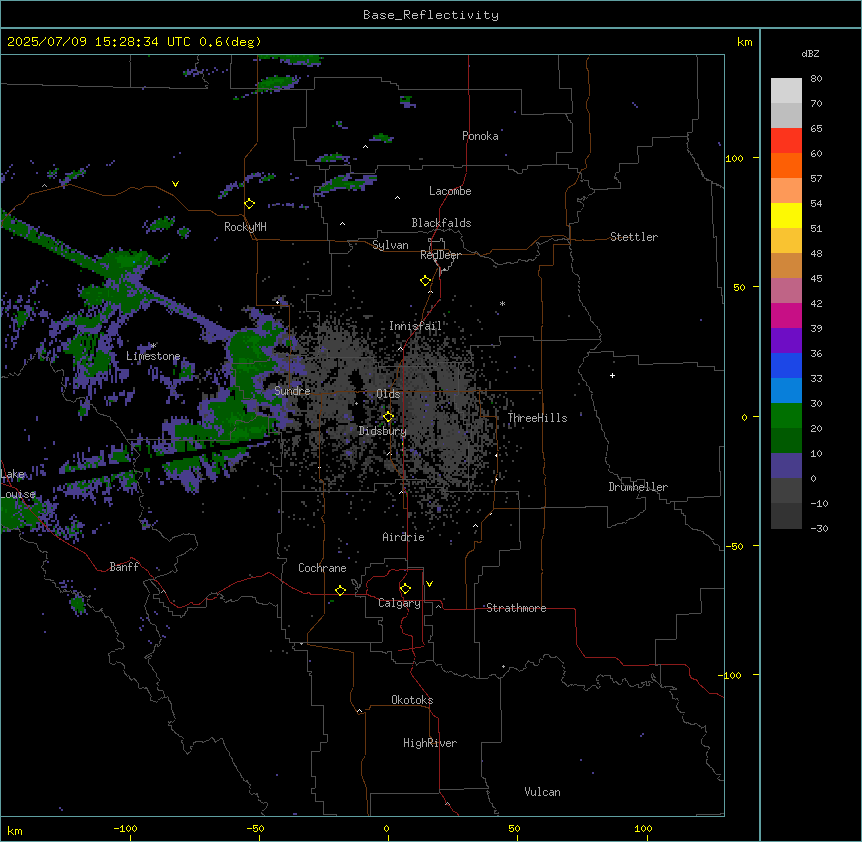
Task: Click the white asterisk east of Innisfail
Action: click(x=502, y=303)
